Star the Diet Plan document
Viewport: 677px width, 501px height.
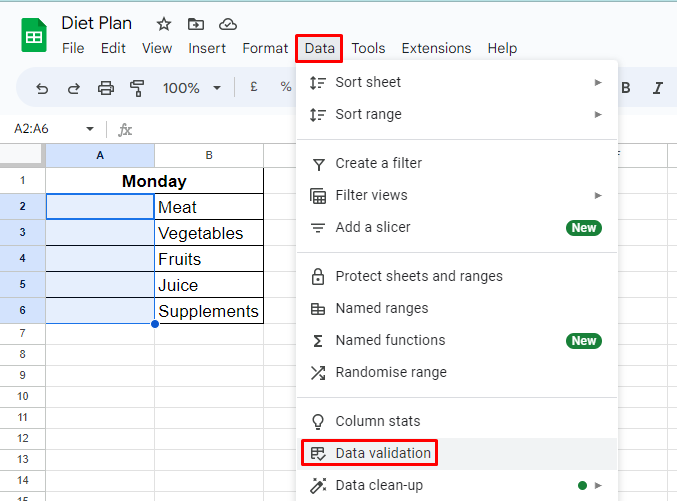[x=164, y=24]
